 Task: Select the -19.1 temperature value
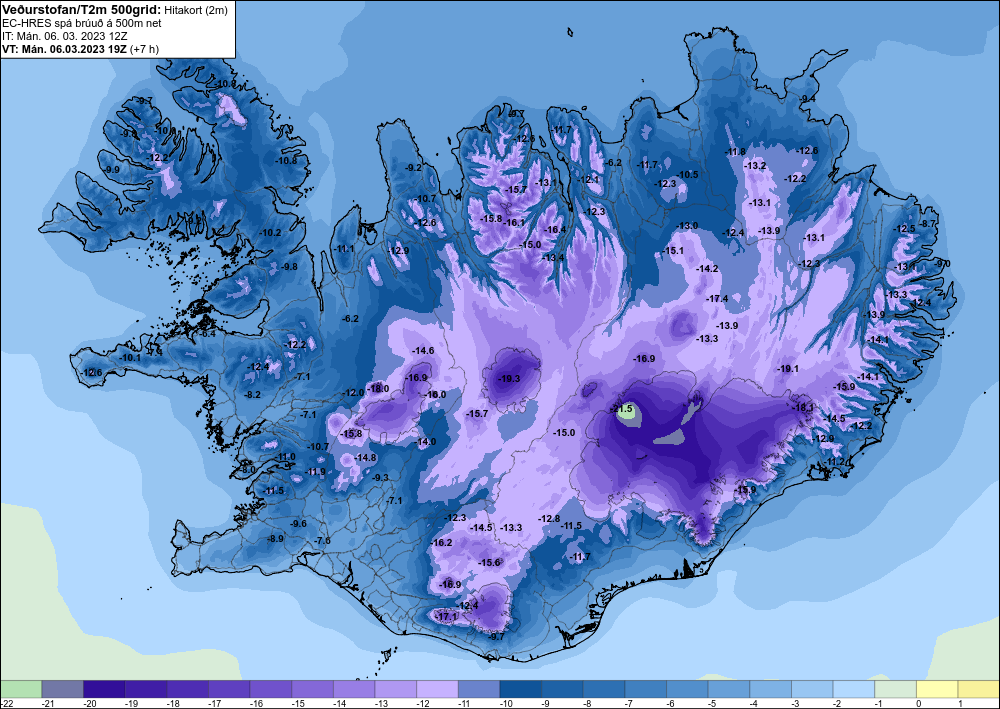pyautogui.click(x=788, y=369)
